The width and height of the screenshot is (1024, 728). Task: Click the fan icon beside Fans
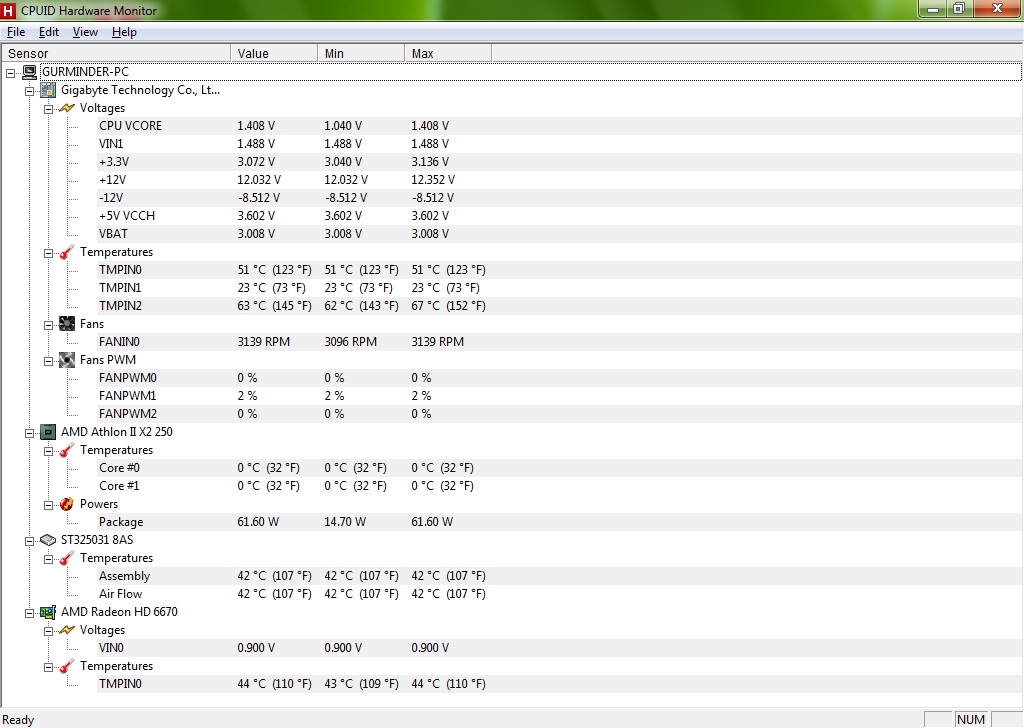tap(67, 324)
